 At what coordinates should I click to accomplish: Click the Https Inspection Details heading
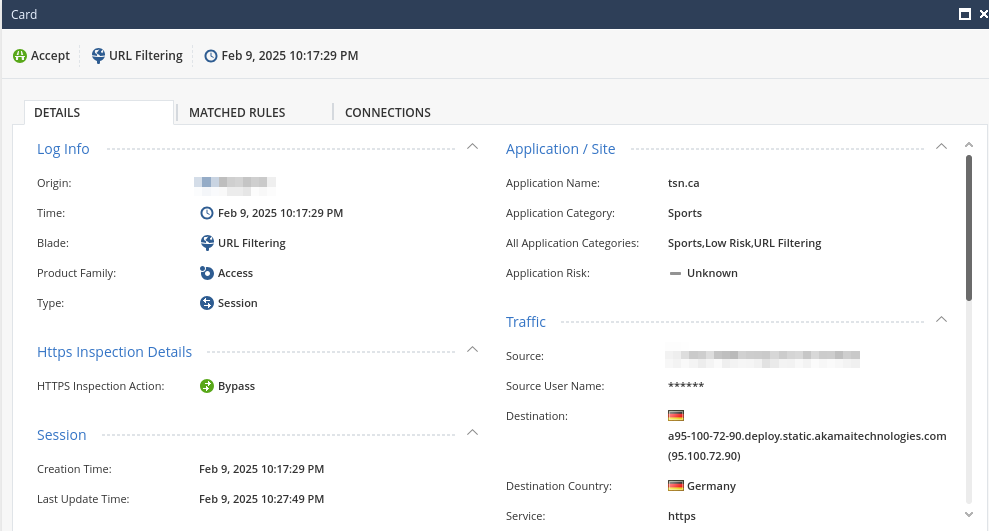114,352
